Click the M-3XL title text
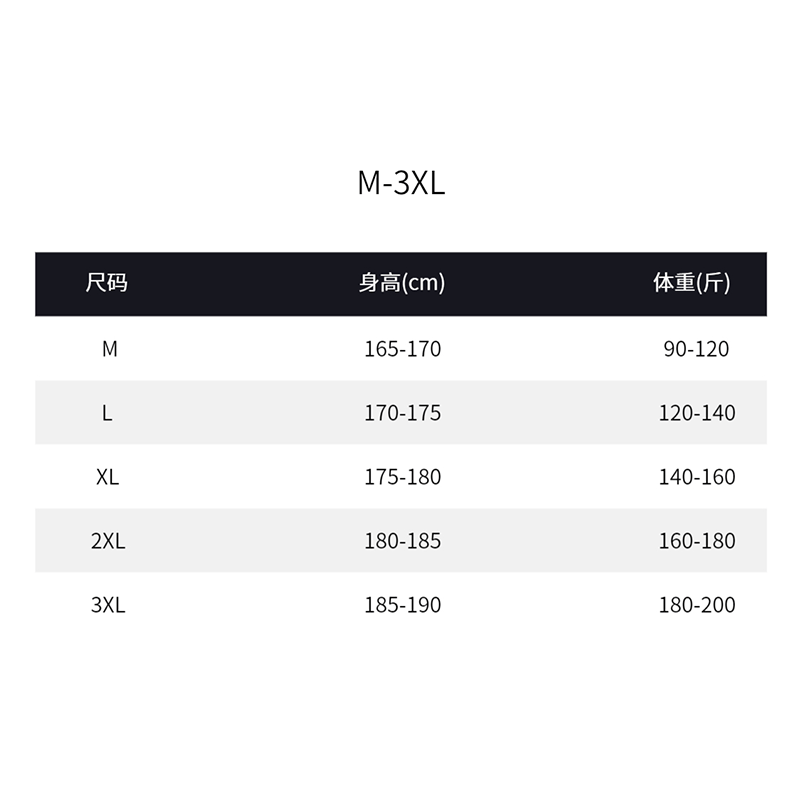Screen dimensions: 800x800 pos(401,182)
